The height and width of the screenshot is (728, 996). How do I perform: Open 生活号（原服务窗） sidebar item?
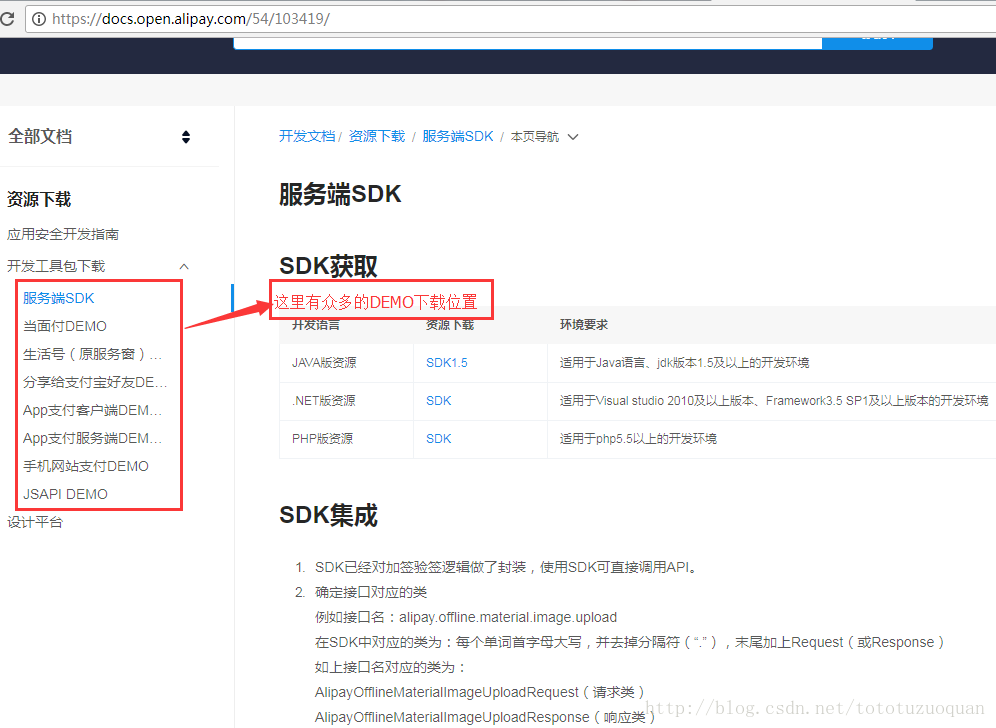click(x=93, y=354)
